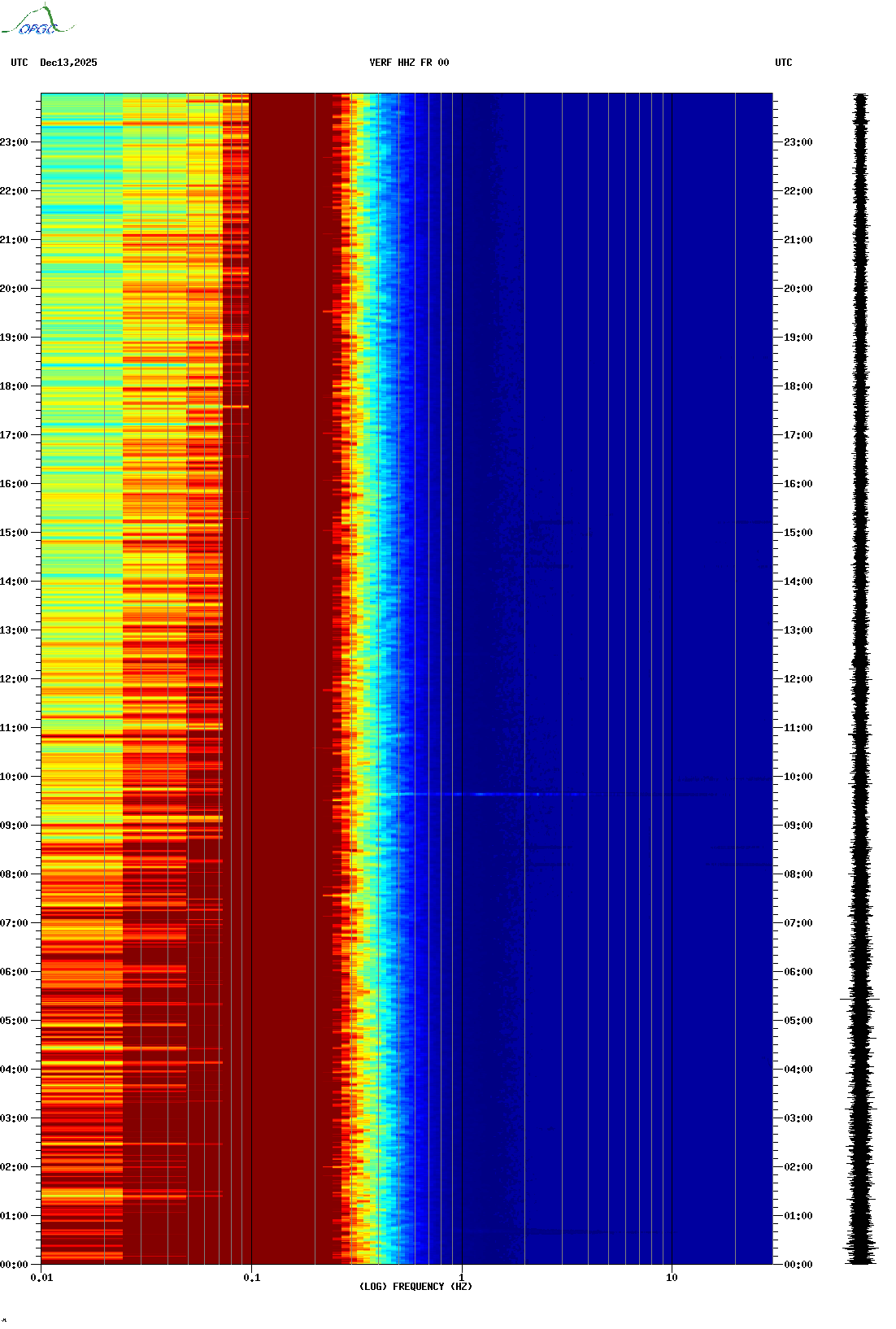Click the UTC label at top right
The height and width of the screenshot is (1329, 896).
[x=783, y=63]
